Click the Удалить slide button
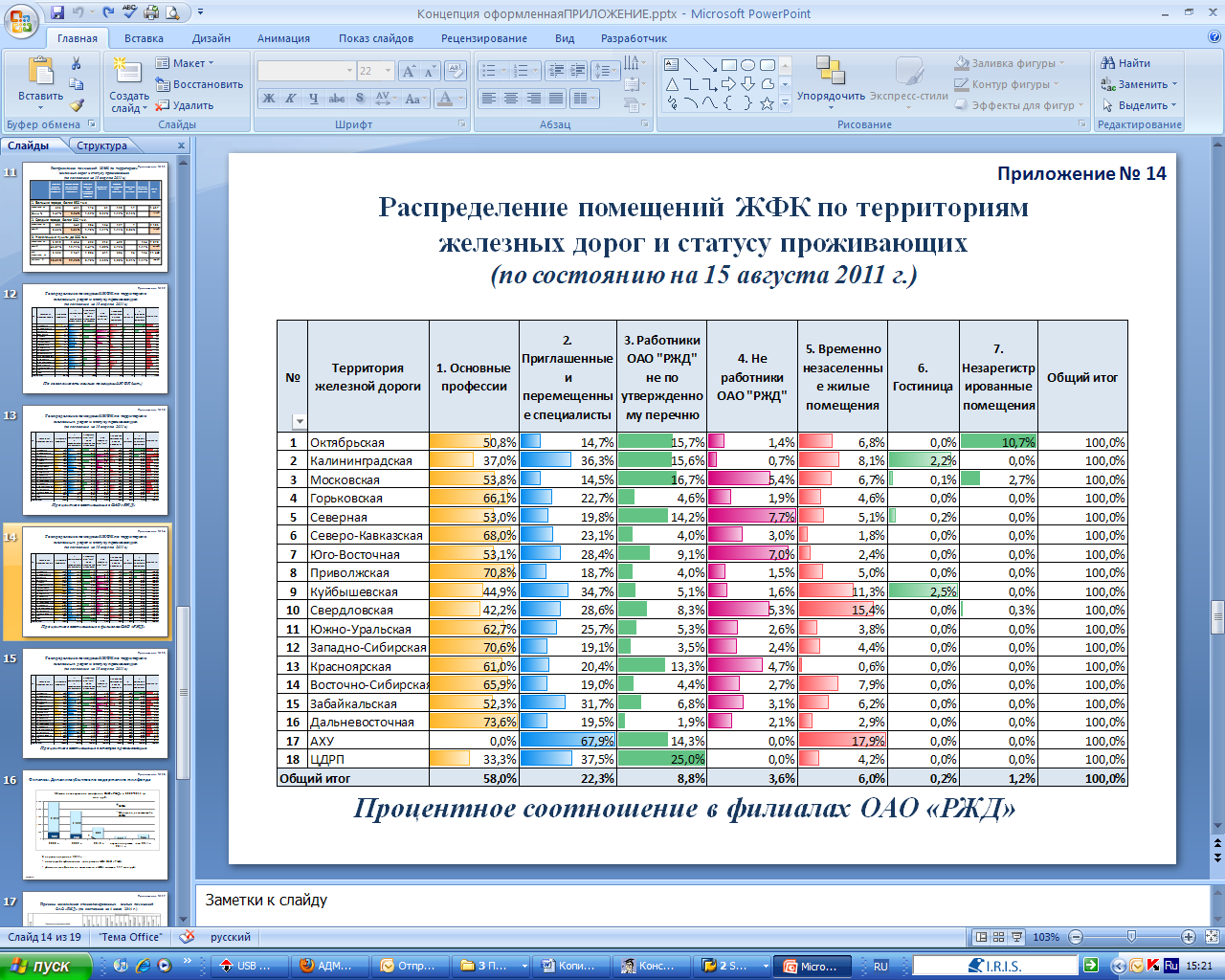Image resolution: width=1225 pixels, height=980 pixels. coord(185,105)
